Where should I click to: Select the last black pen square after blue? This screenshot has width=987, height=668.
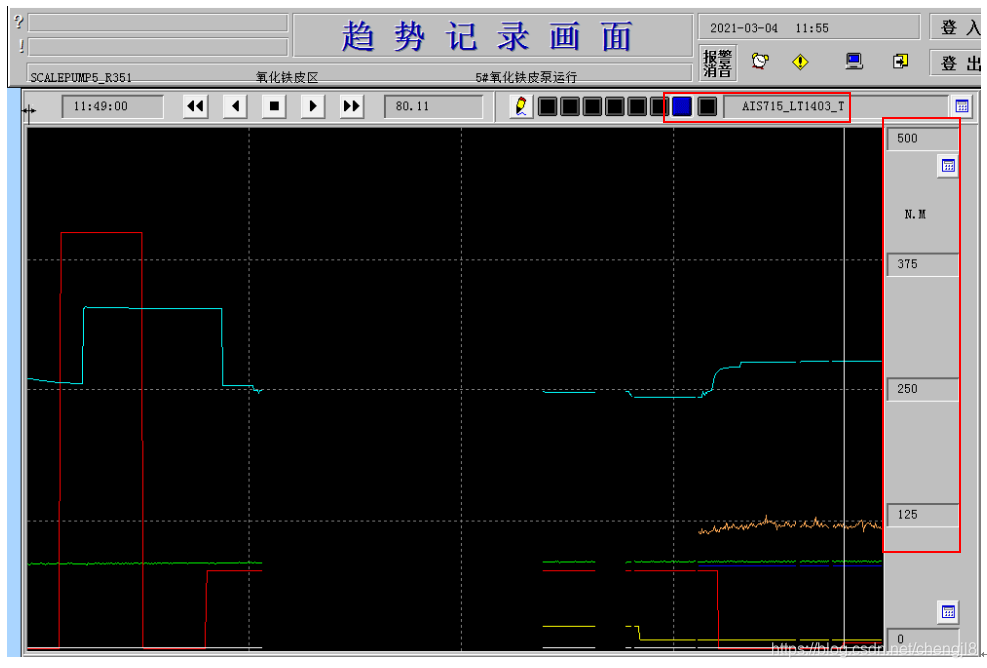pos(707,106)
